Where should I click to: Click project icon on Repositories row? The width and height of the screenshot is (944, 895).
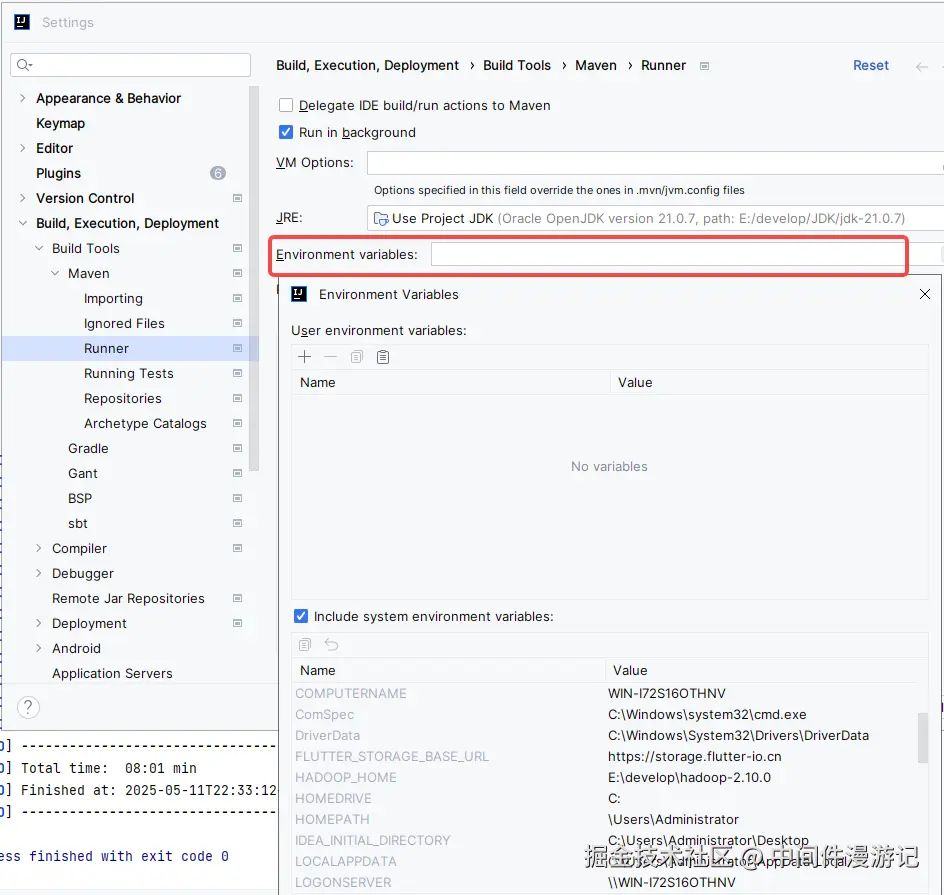pyautogui.click(x=237, y=398)
